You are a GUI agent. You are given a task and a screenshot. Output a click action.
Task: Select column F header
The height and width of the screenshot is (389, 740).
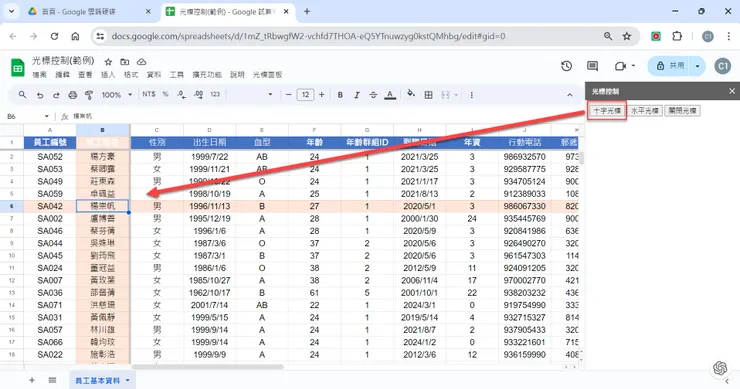click(314, 130)
